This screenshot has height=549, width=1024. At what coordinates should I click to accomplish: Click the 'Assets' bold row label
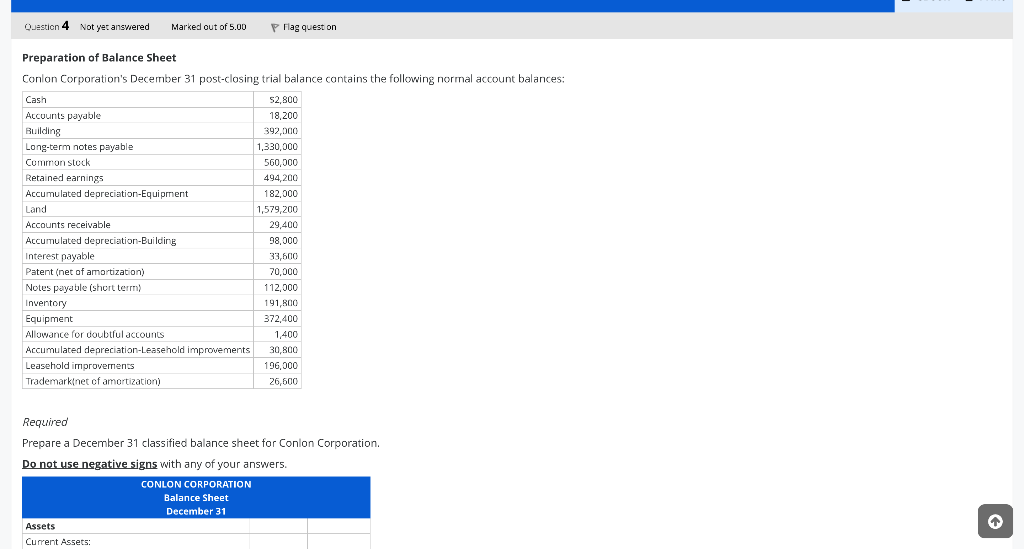pyautogui.click(x=40, y=526)
